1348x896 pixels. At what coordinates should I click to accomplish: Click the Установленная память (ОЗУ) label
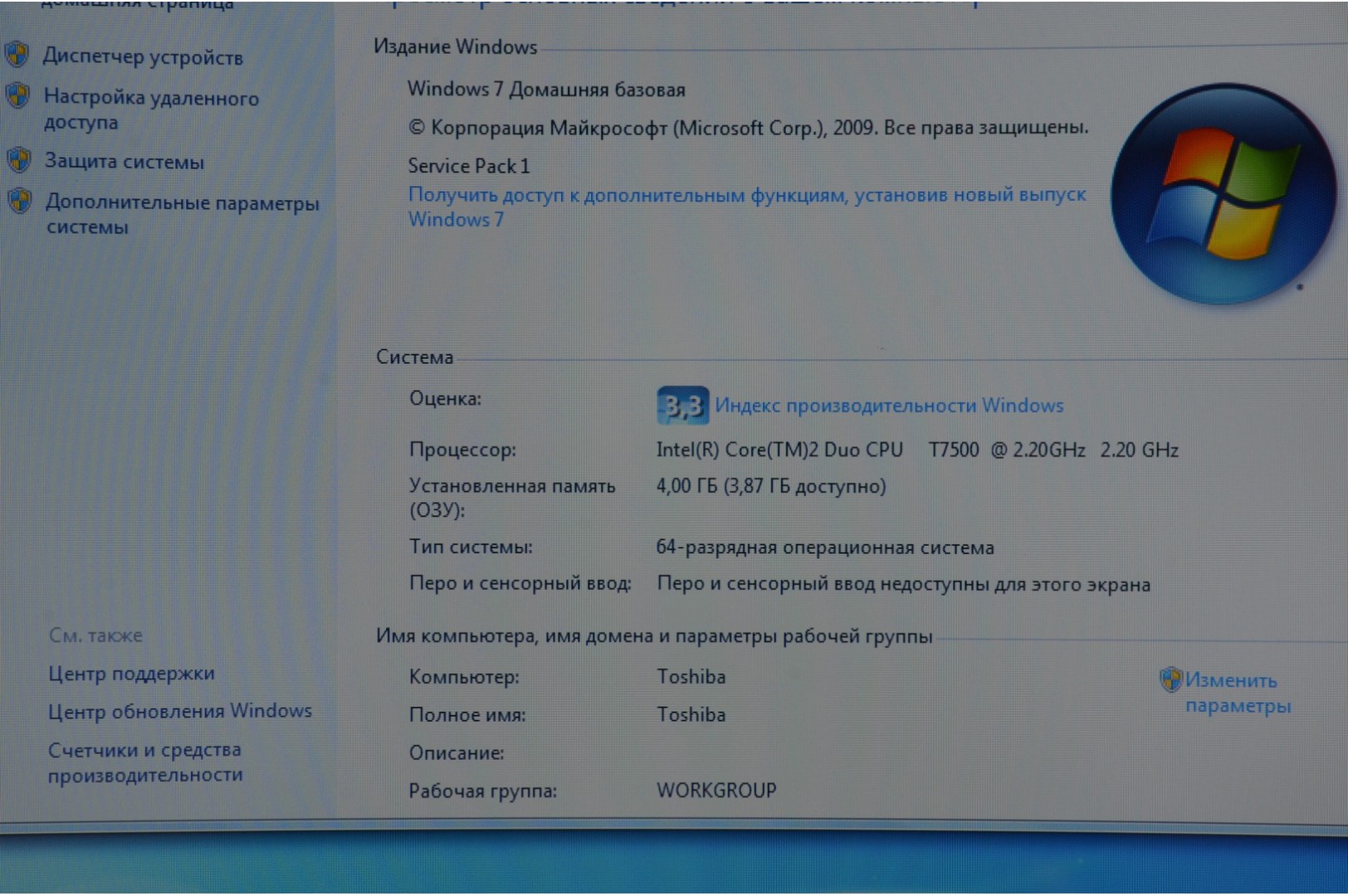point(512,498)
